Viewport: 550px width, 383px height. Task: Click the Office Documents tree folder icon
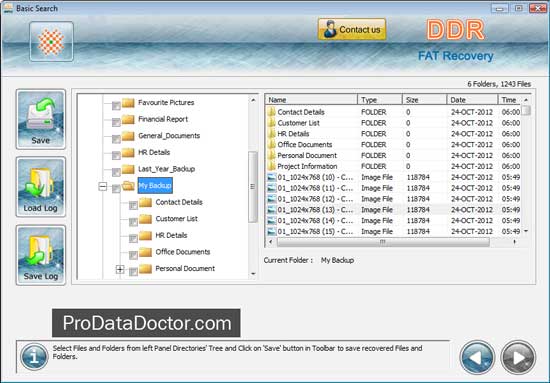pyautogui.click(x=145, y=252)
